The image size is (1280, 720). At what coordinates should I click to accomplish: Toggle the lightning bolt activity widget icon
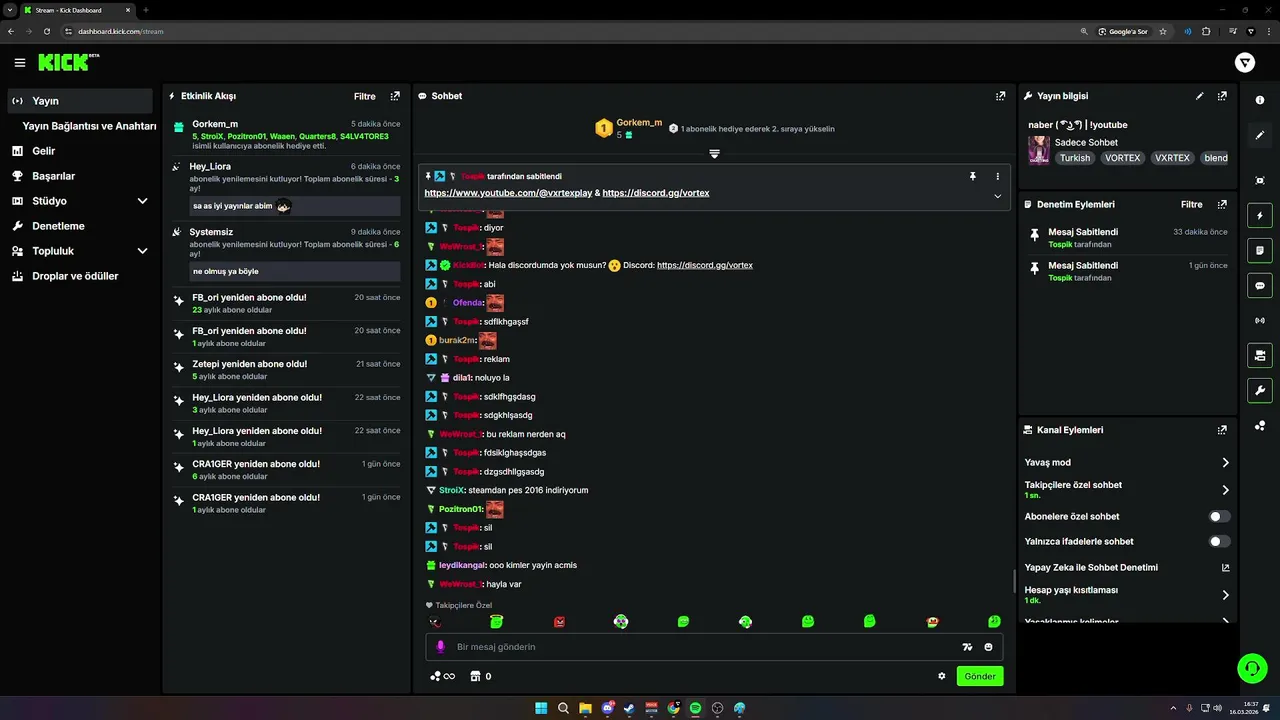point(1260,215)
